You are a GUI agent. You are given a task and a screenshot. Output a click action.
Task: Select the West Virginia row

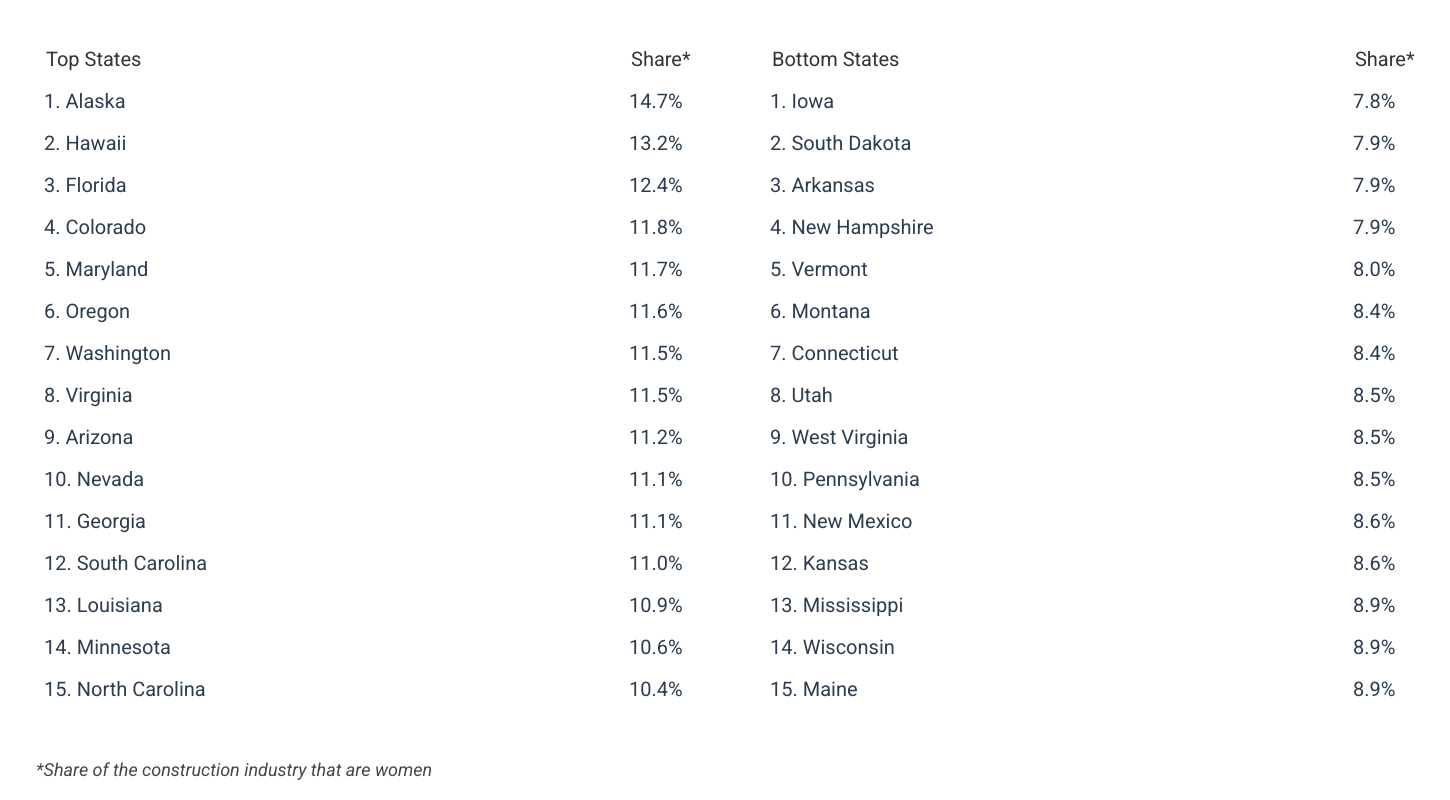tap(839, 437)
